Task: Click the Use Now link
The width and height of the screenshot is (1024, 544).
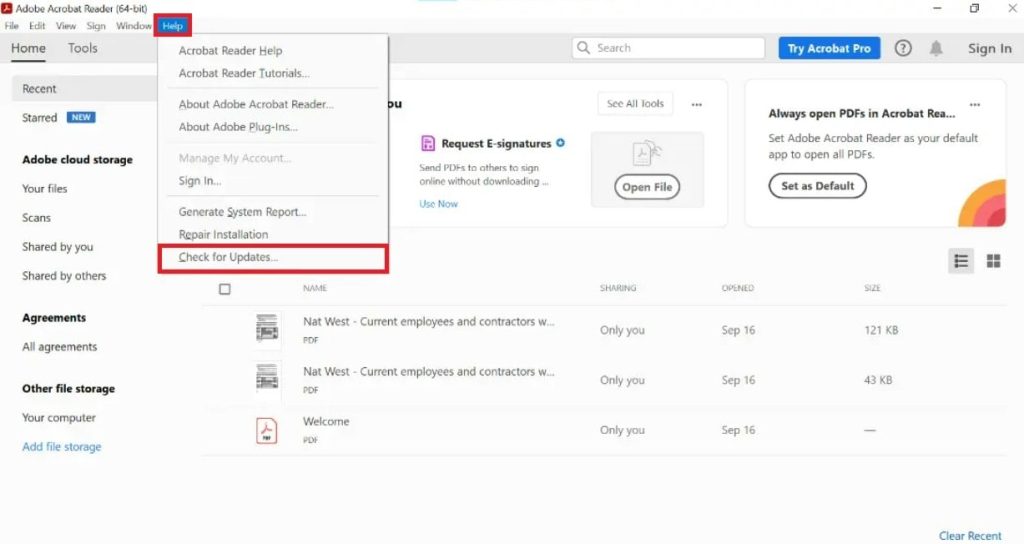Action: coord(438,204)
